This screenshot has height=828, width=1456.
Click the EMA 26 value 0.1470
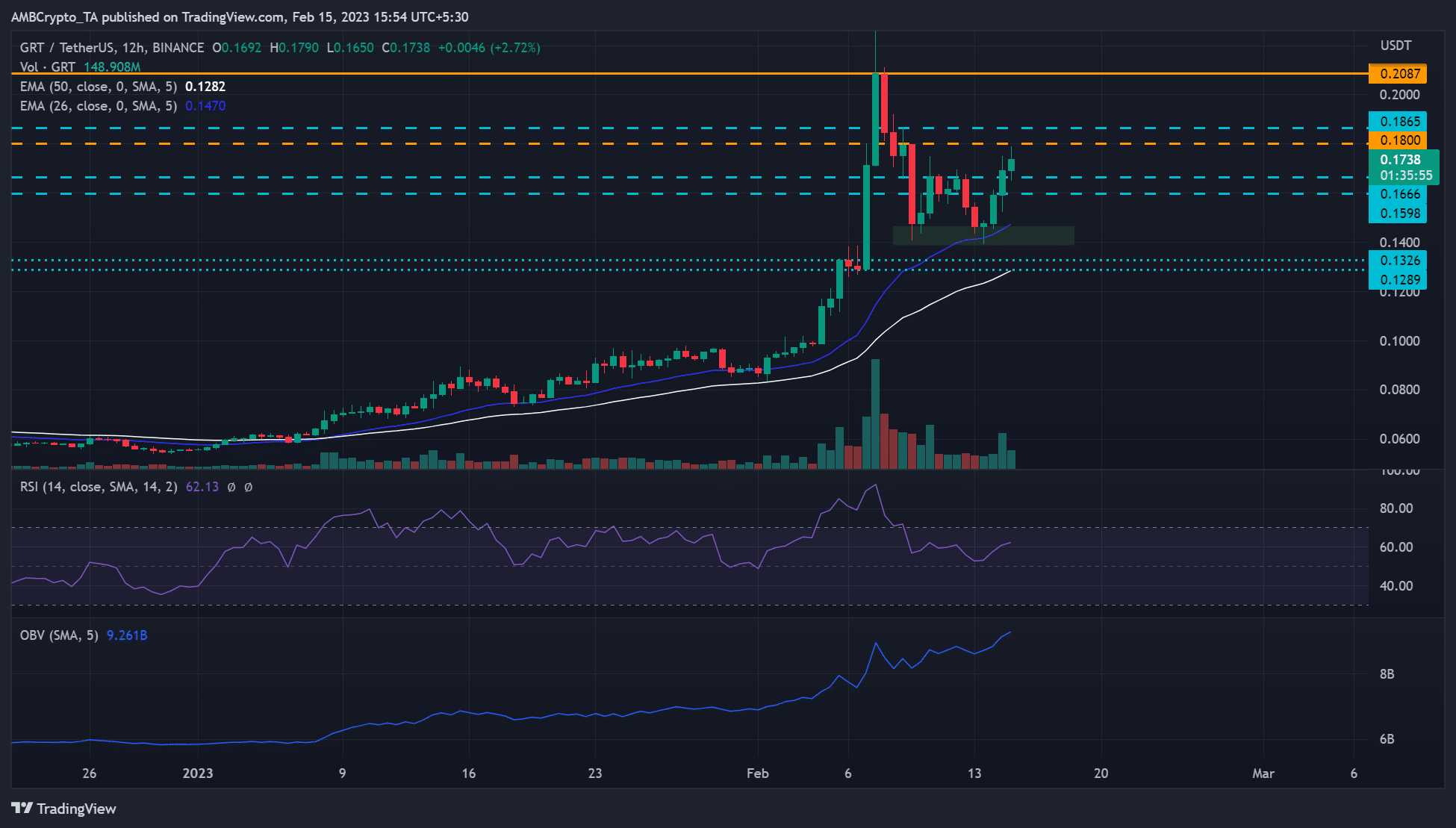point(205,106)
